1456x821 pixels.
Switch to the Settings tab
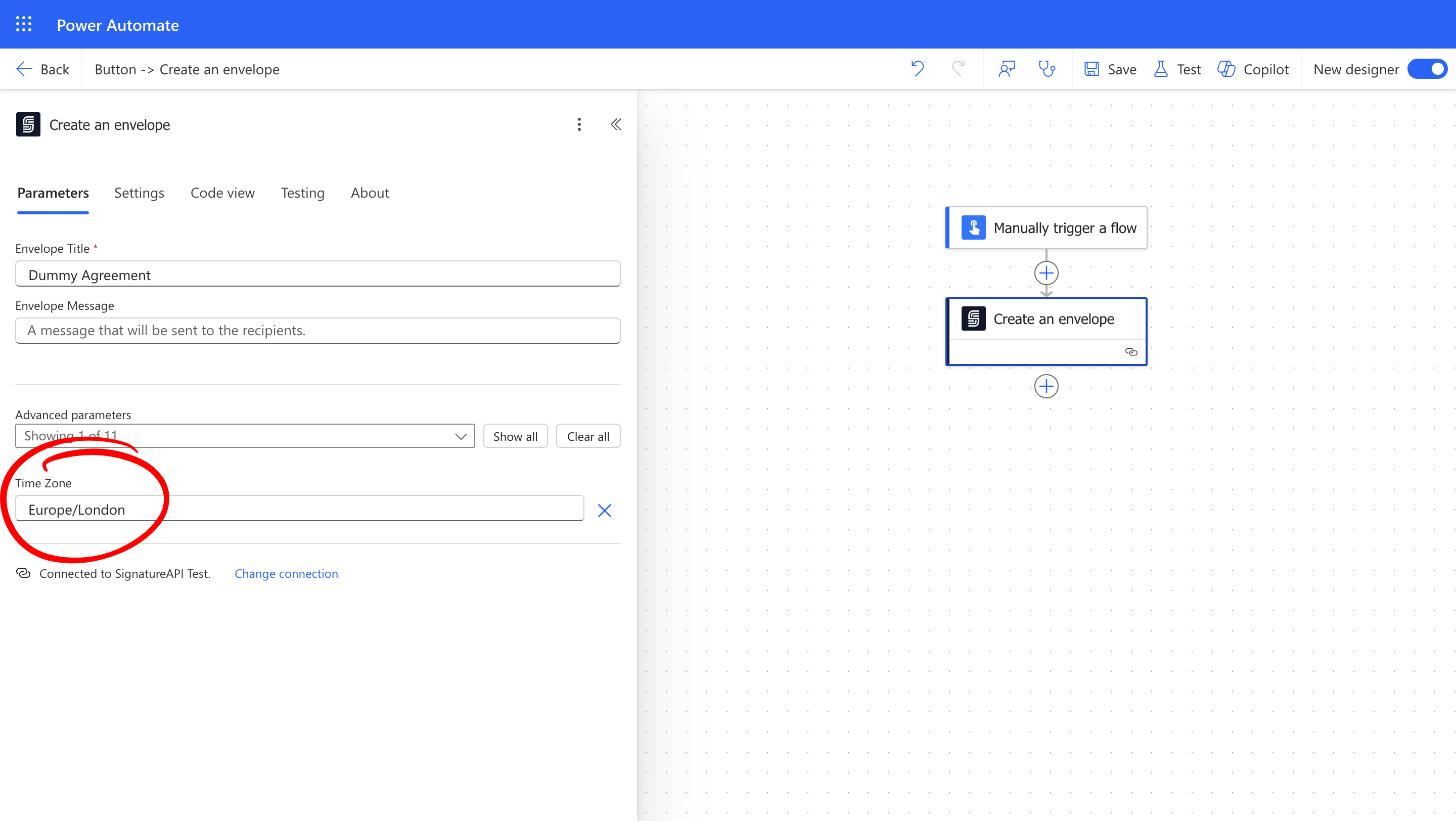139,193
